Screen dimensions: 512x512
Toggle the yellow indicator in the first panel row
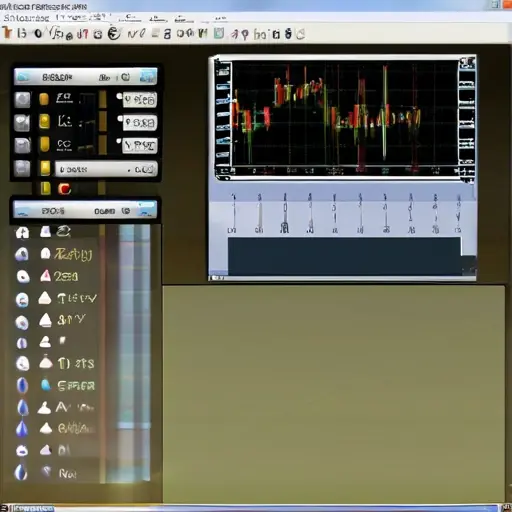click(x=44, y=99)
